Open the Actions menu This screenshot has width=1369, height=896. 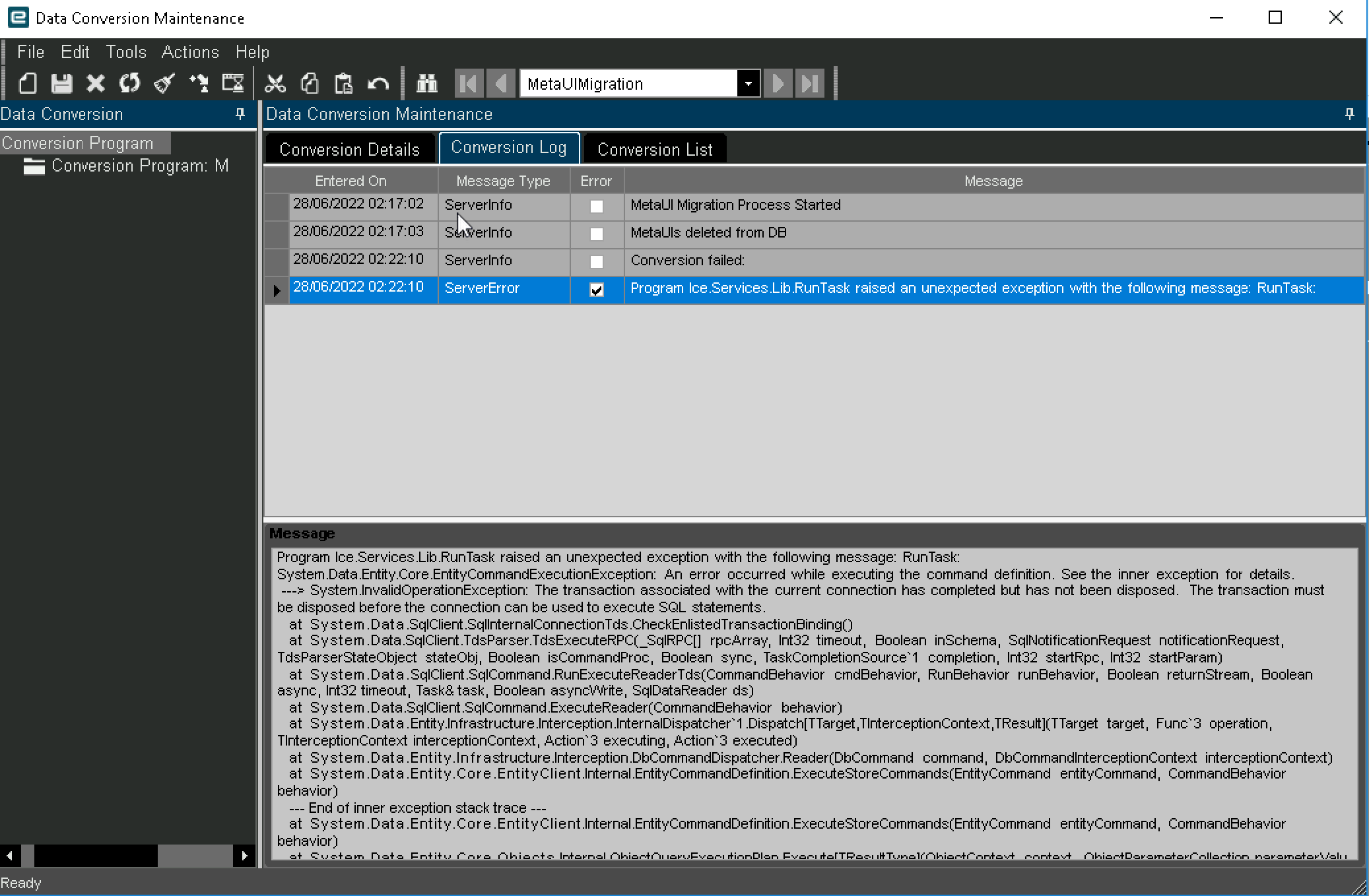click(x=190, y=51)
